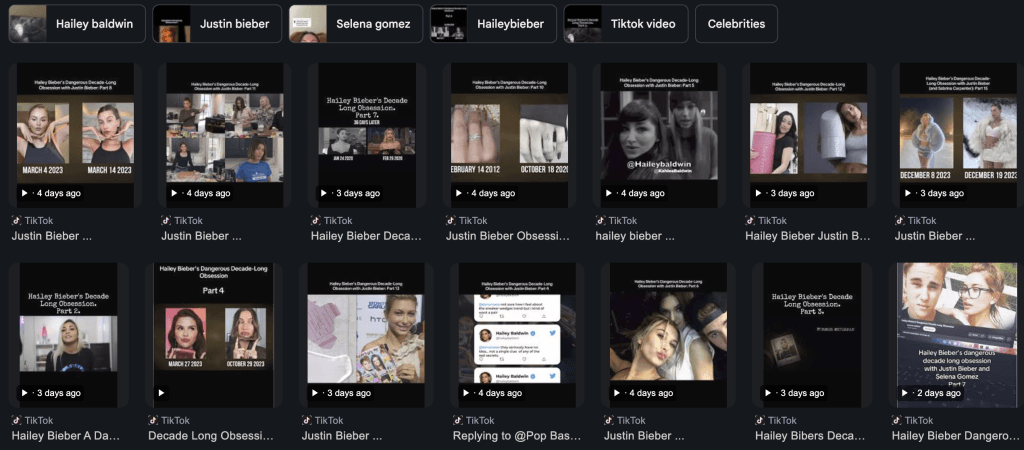Click play icon on March 27 2023 Part 4 thumbnail
The width and height of the screenshot is (1024, 450).
click(x=161, y=393)
